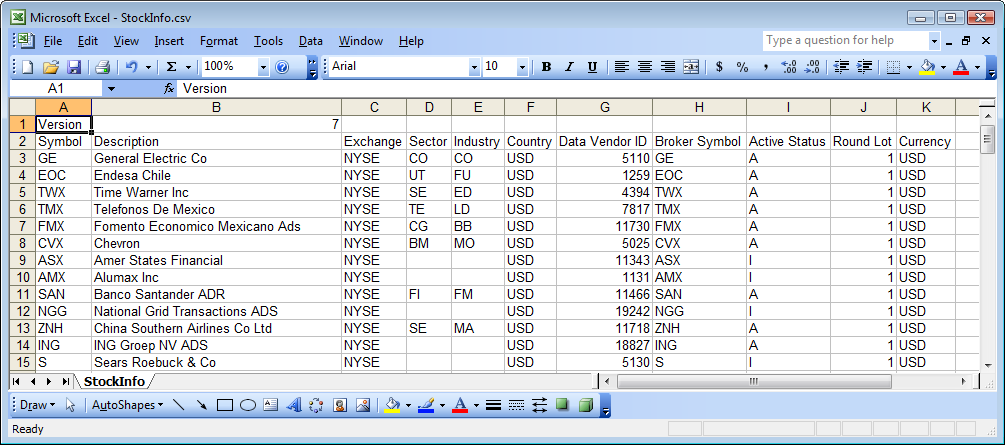This screenshot has height=445, width=1005.
Task: Select the Line drawing tool
Action: 179,405
